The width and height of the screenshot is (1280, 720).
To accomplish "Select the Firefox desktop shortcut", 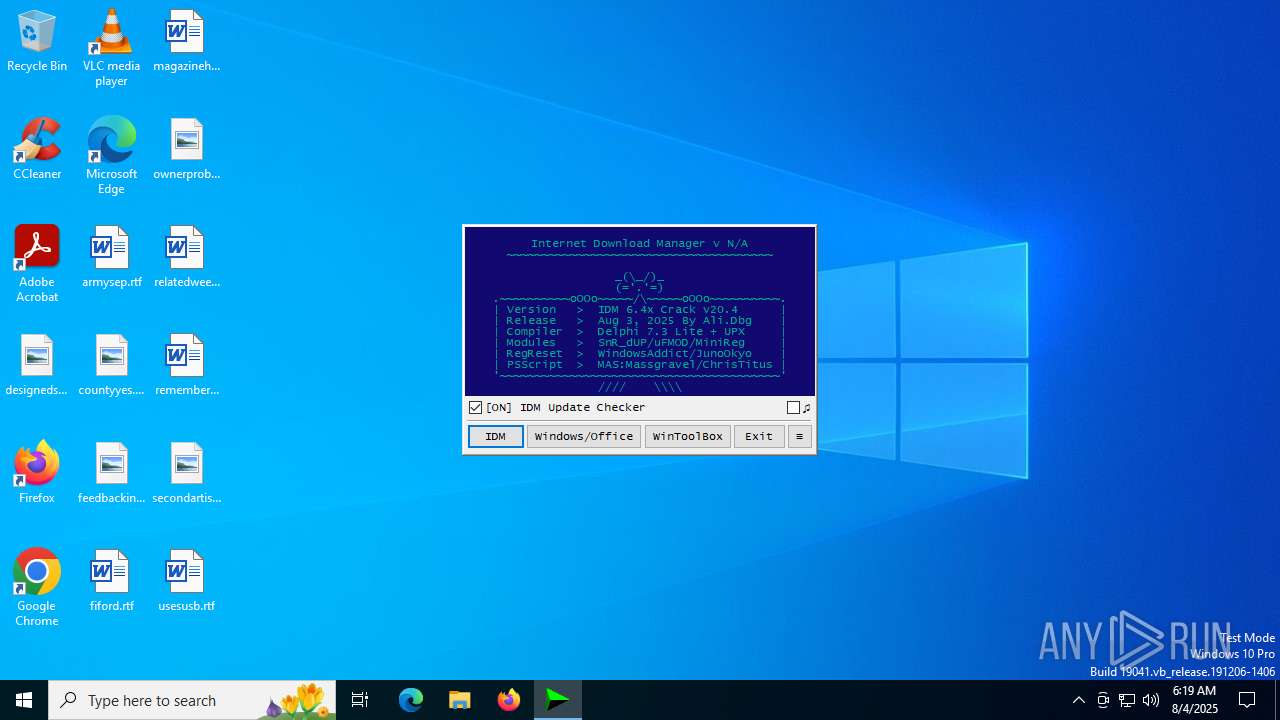I will click(x=37, y=474).
